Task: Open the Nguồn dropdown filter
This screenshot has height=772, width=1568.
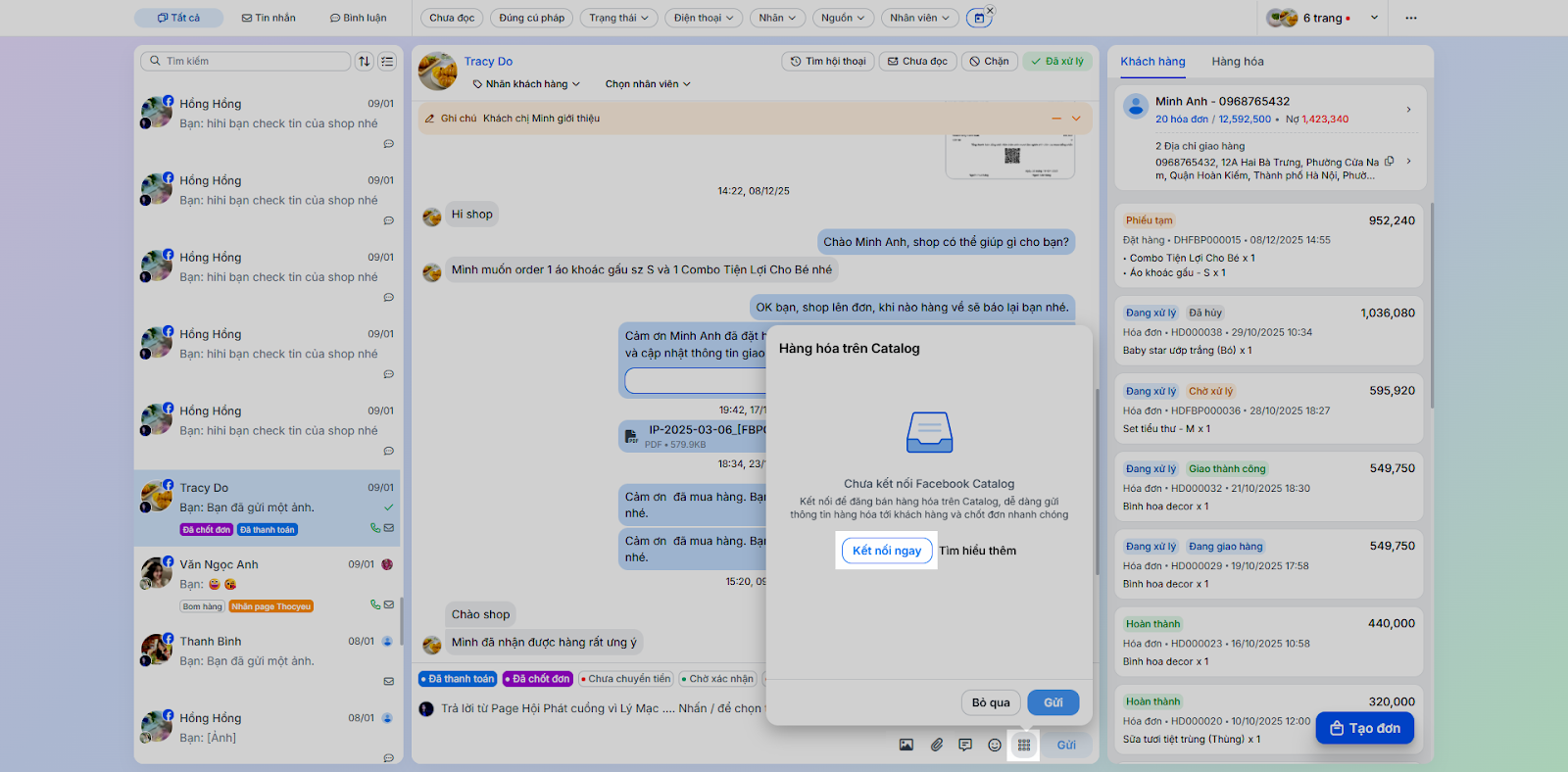Action: click(x=843, y=18)
